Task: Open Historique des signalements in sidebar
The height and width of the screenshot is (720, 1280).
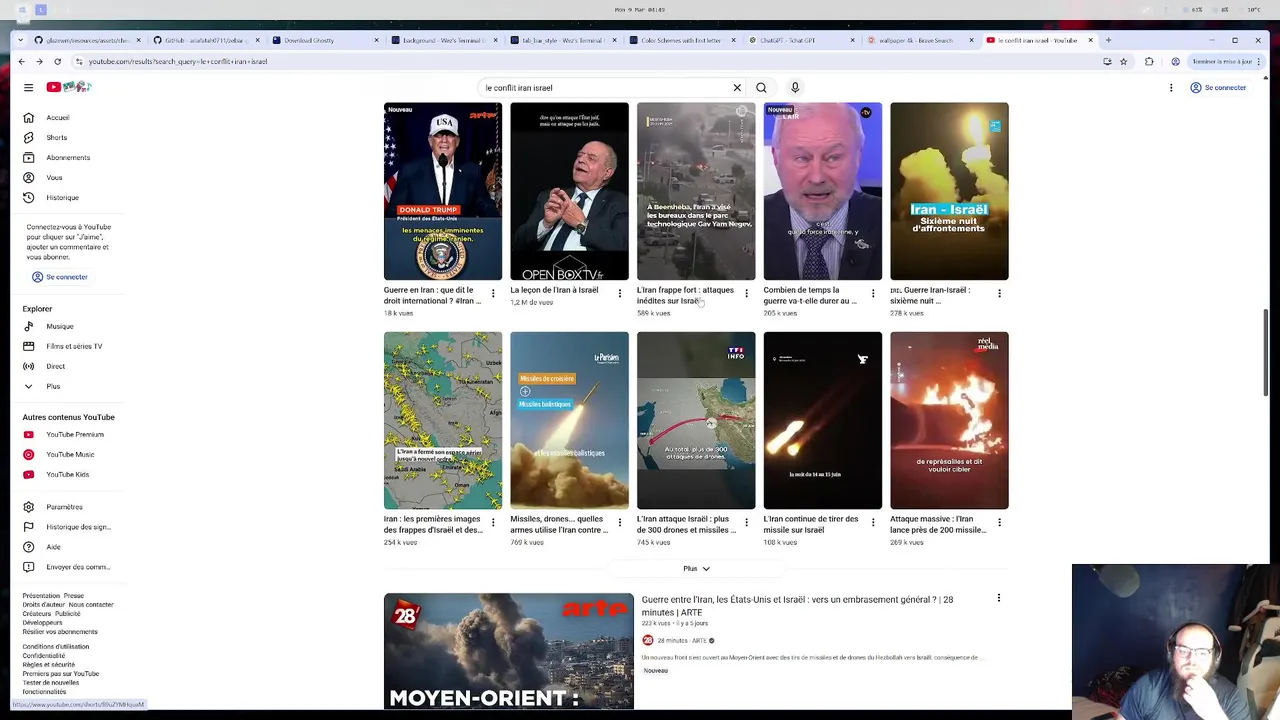Action: click(x=77, y=527)
